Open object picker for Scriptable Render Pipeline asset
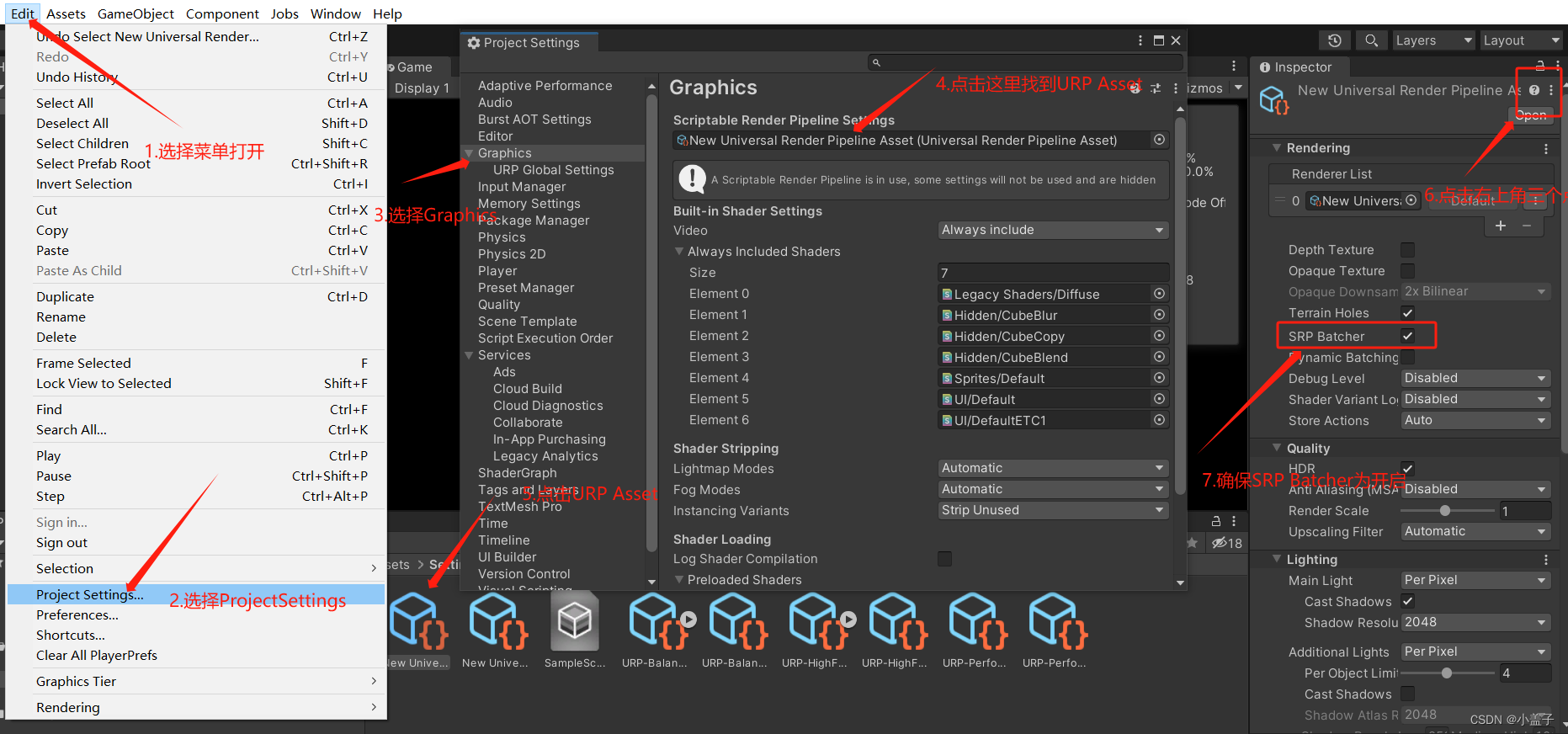Screen dimensions: 1568x734 (x=1159, y=140)
